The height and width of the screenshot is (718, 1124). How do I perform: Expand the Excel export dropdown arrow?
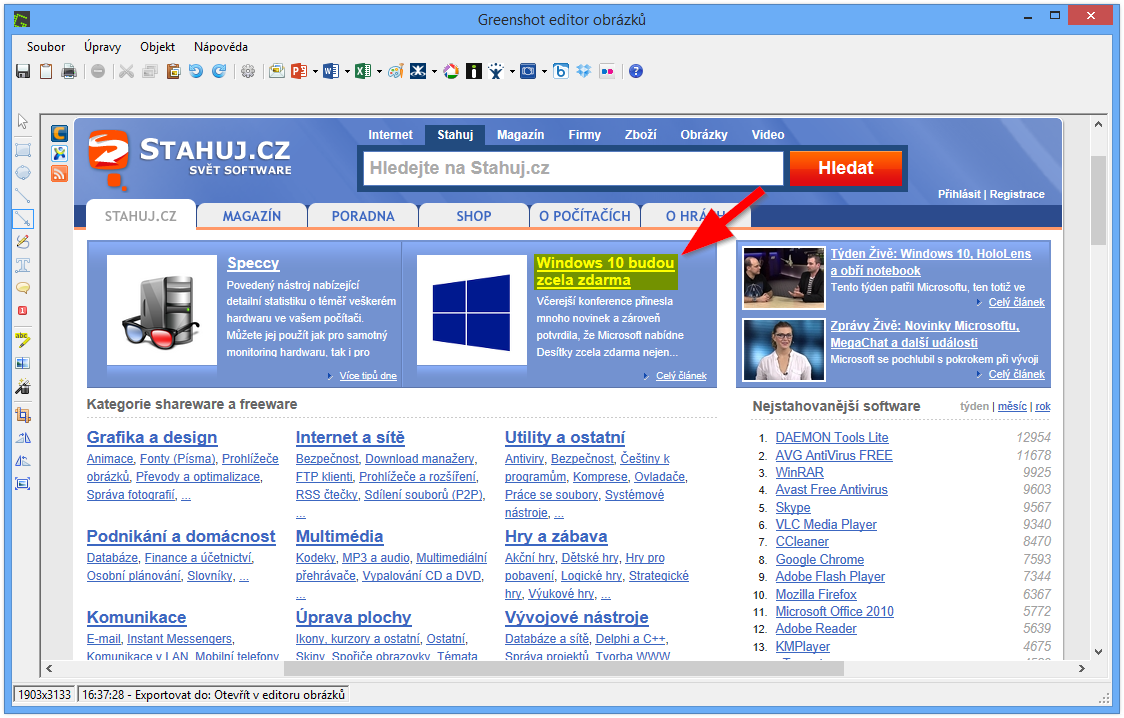coord(379,71)
